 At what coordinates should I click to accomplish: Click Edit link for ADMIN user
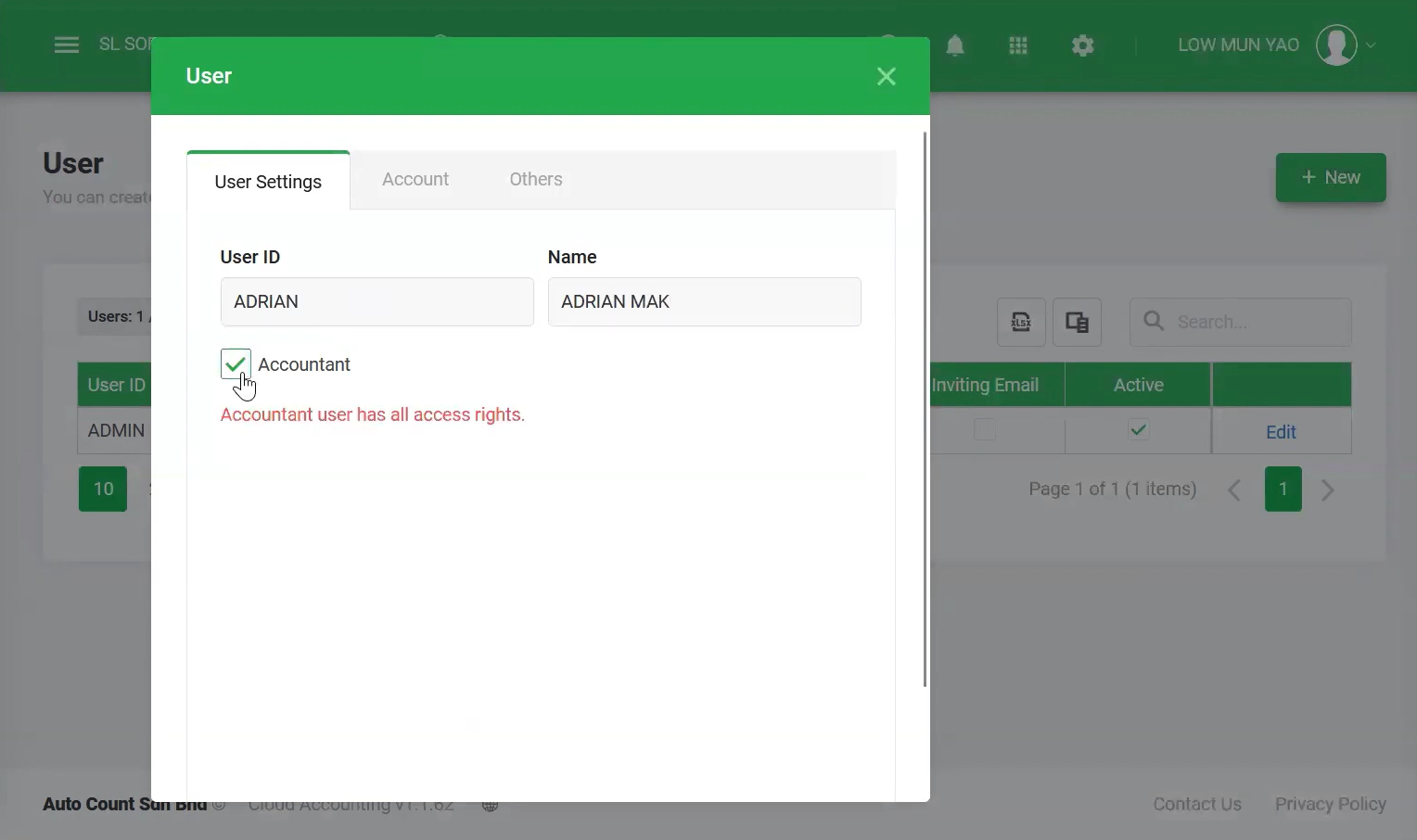pos(1281,432)
